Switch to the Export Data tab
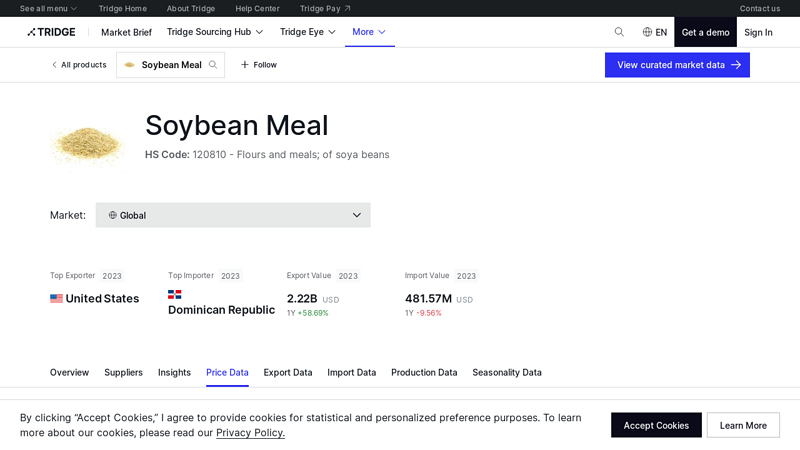 [288, 372]
